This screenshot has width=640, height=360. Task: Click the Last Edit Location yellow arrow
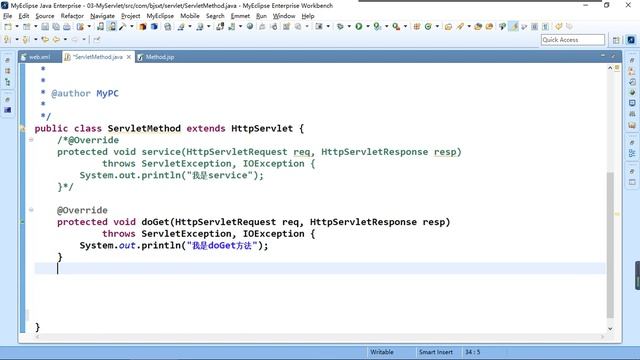pyautogui.click(x=45, y=40)
